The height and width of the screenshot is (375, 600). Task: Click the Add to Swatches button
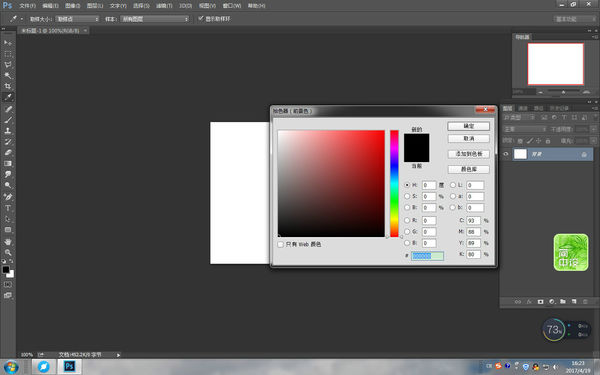(468, 154)
